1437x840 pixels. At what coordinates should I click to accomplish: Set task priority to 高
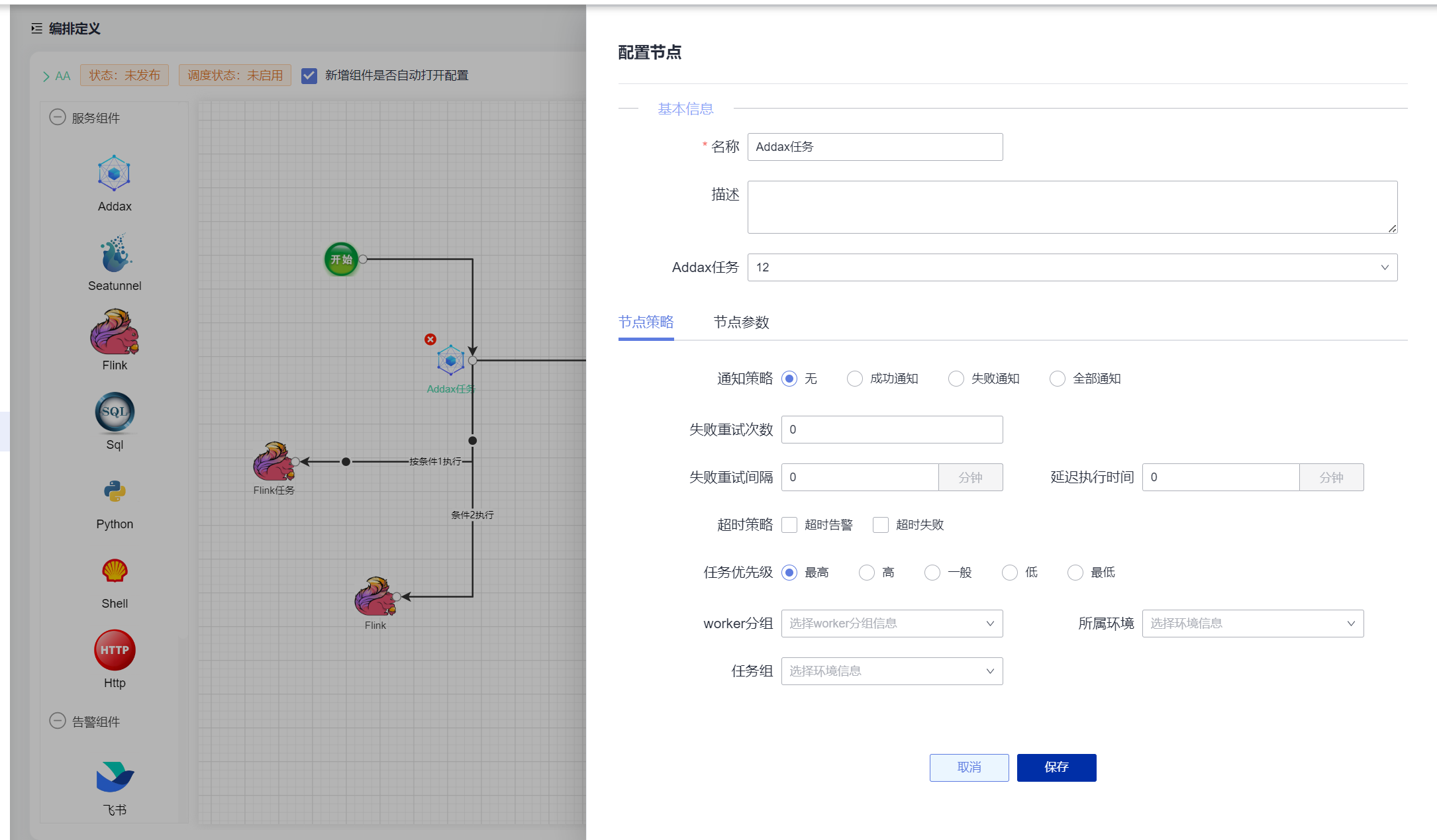click(x=866, y=573)
